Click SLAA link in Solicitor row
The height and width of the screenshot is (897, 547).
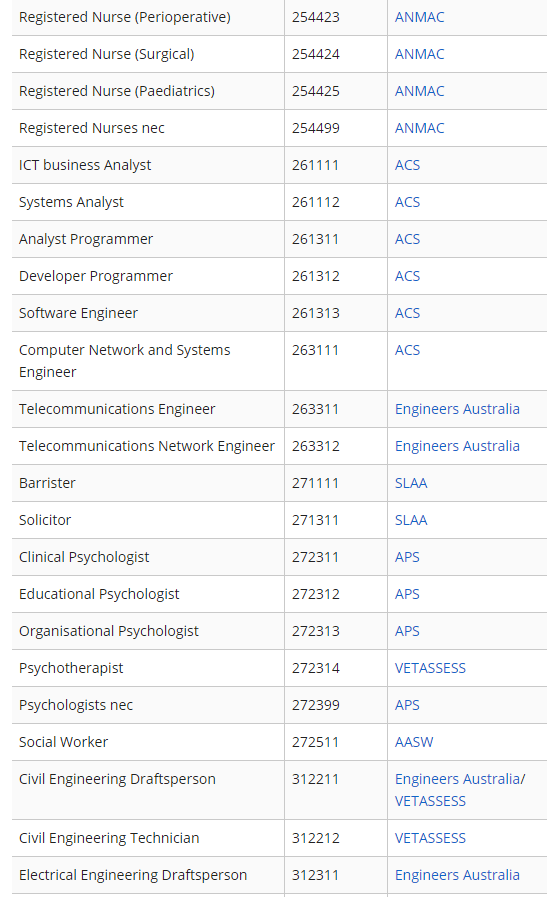click(x=411, y=520)
